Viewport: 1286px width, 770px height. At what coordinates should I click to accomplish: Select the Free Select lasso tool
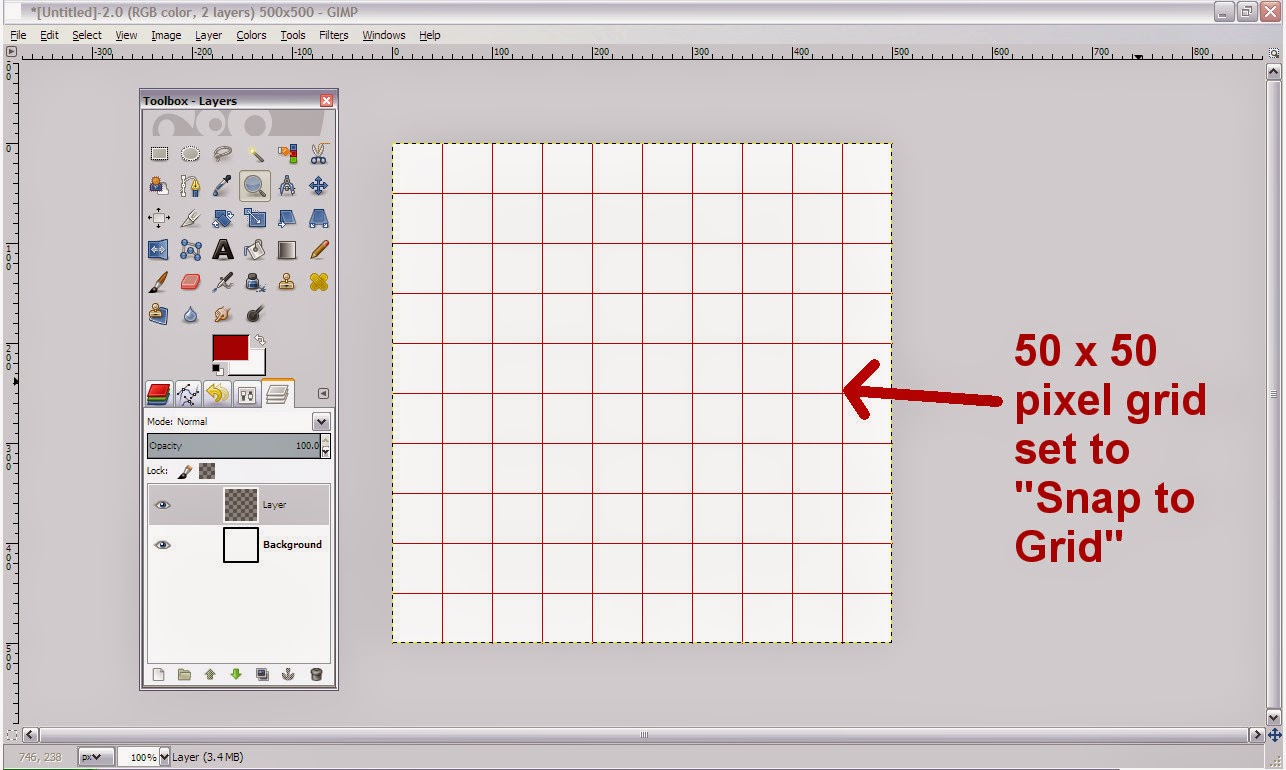222,154
